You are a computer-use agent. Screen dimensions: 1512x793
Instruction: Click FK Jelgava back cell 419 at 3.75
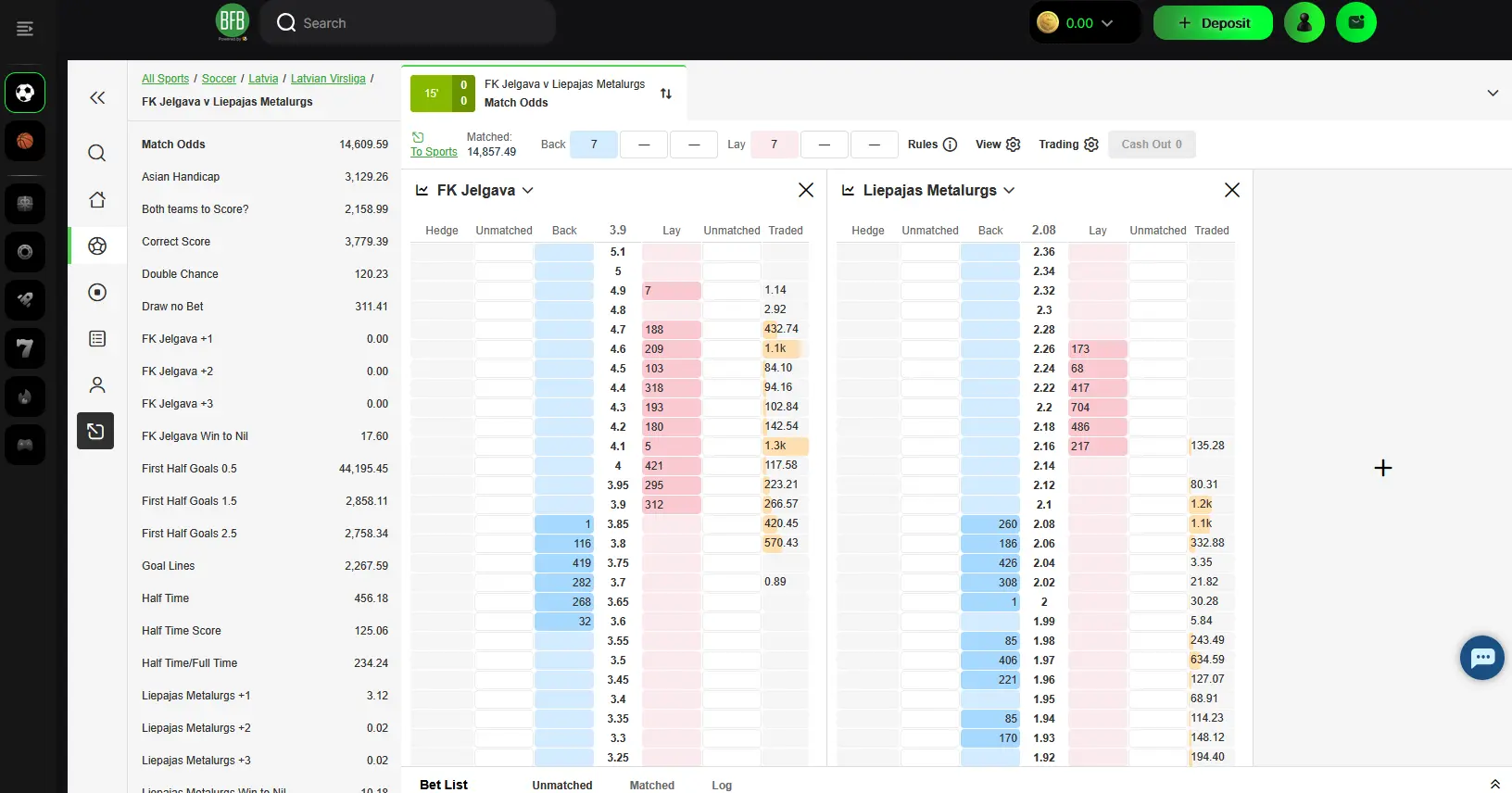564,563
